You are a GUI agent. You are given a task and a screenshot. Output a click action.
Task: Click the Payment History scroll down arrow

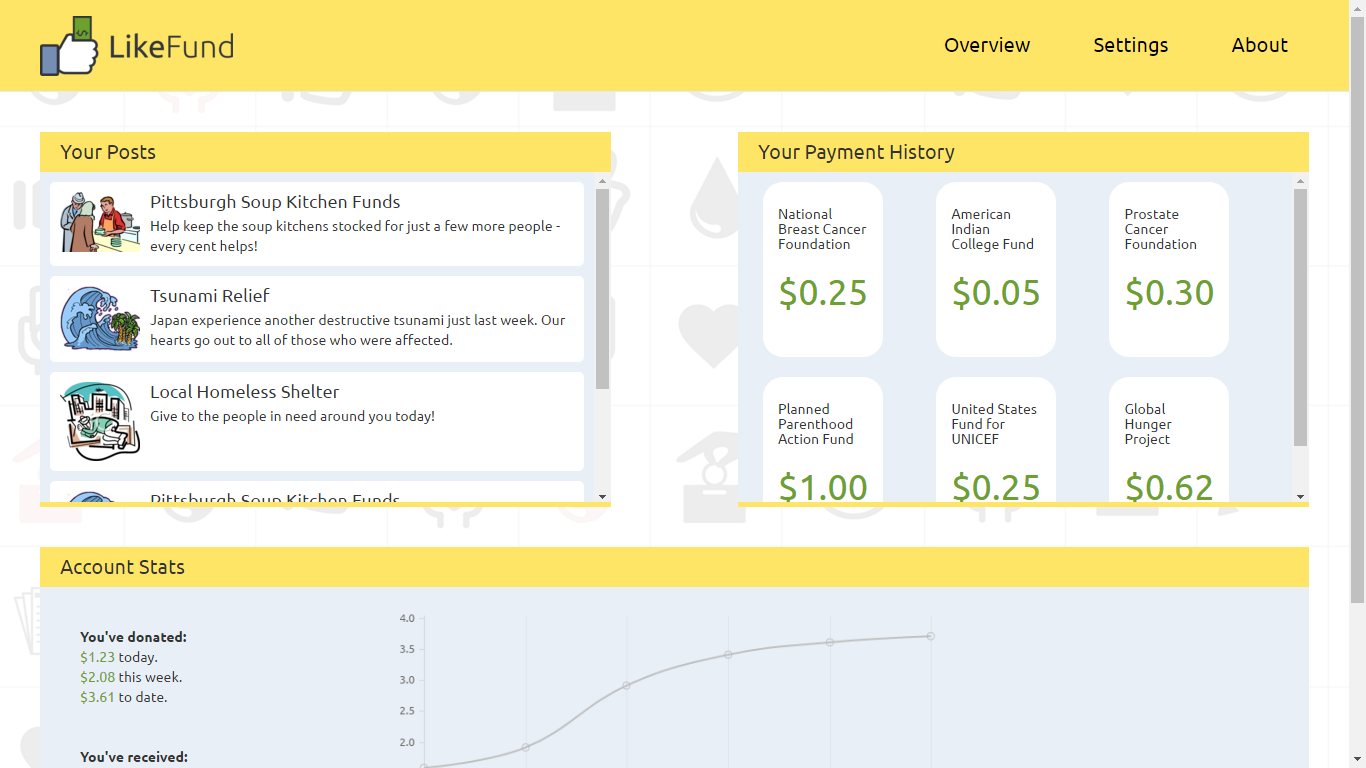pyautogui.click(x=1300, y=496)
